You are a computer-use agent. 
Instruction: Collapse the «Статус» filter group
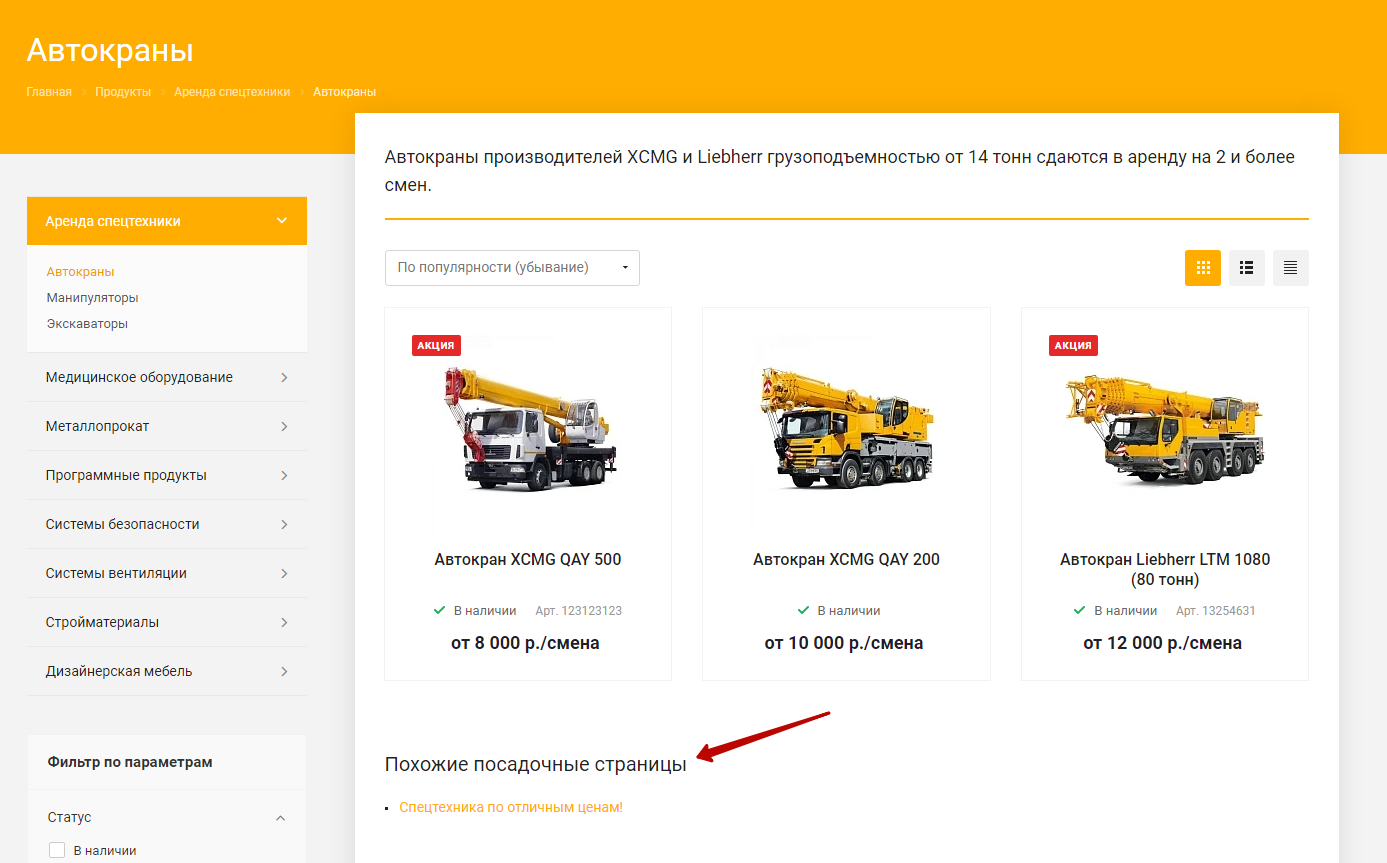(281, 818)
